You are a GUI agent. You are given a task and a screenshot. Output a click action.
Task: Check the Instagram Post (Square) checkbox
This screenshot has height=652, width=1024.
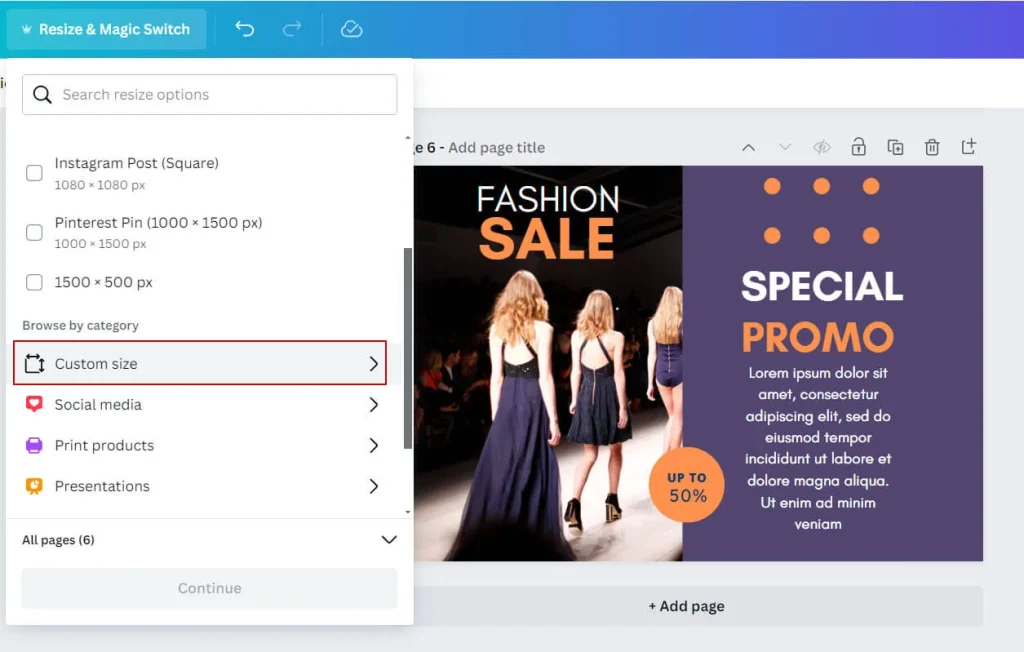34,173
